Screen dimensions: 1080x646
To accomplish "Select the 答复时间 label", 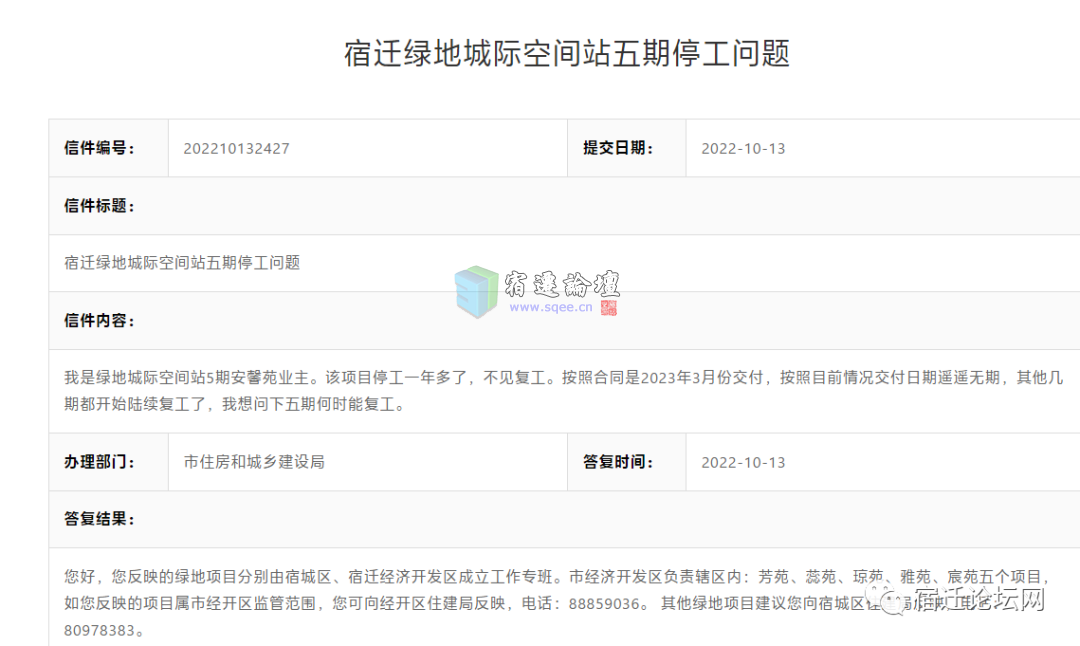I will [x=618, y=462].
